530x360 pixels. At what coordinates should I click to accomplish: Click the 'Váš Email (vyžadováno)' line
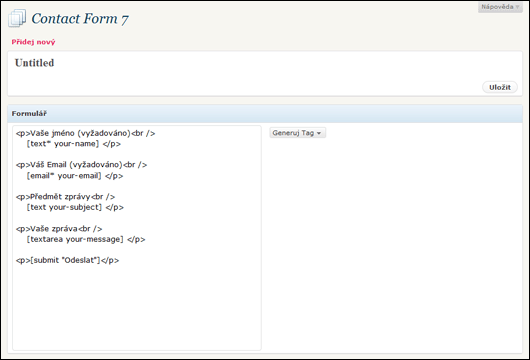click(81, 165)
